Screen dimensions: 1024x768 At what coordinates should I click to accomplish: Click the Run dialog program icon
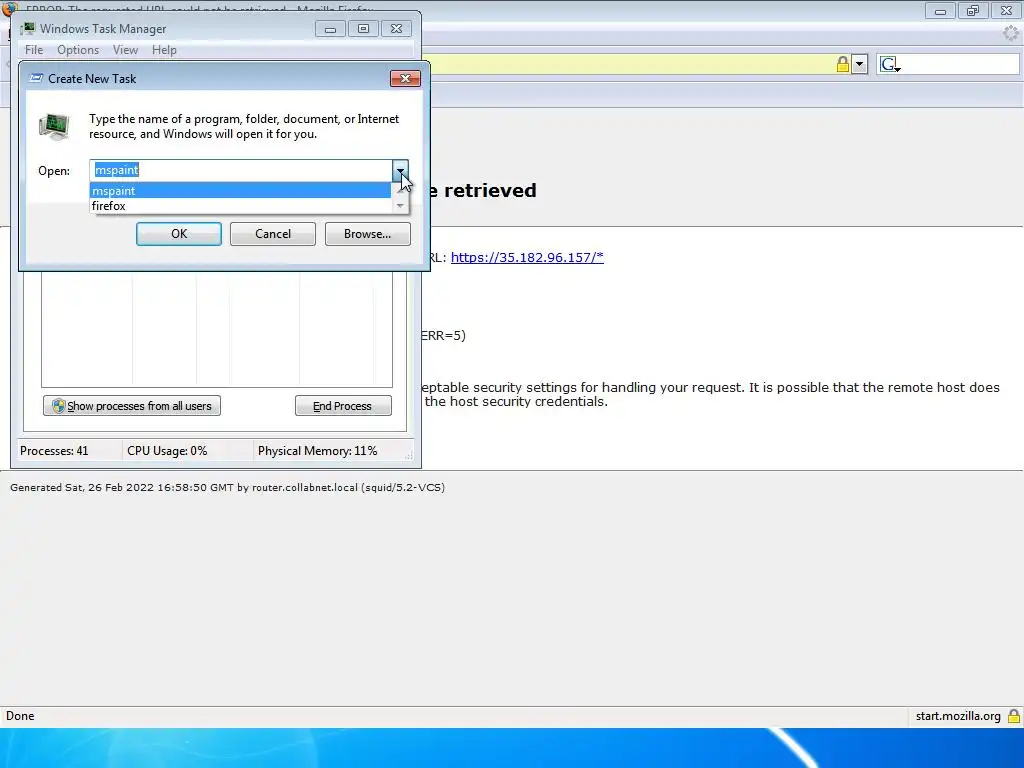[54, 127]
